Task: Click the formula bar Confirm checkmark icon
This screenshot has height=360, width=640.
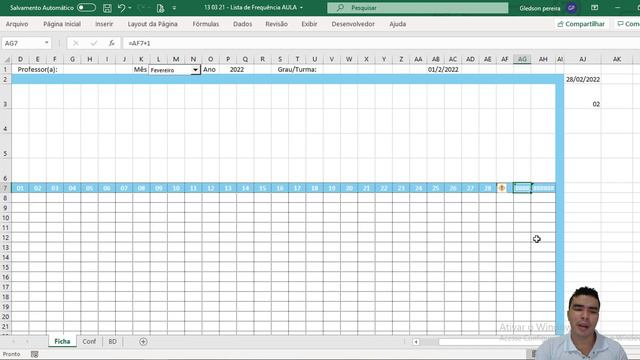Action: click(94, 43)
